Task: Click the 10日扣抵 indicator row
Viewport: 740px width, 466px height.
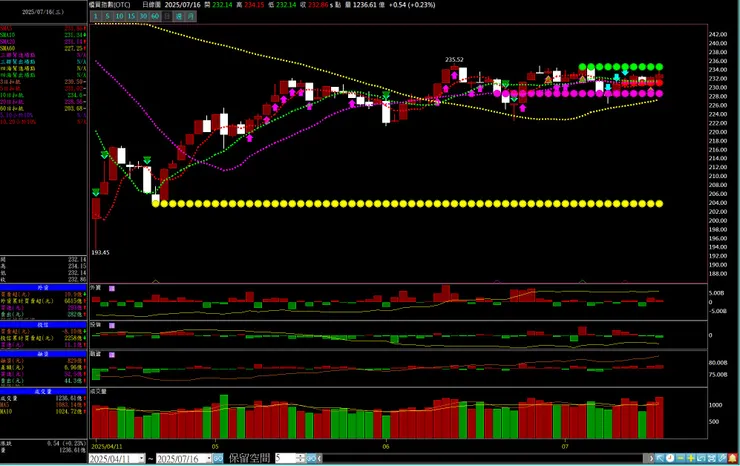Action: pos(43,95)
